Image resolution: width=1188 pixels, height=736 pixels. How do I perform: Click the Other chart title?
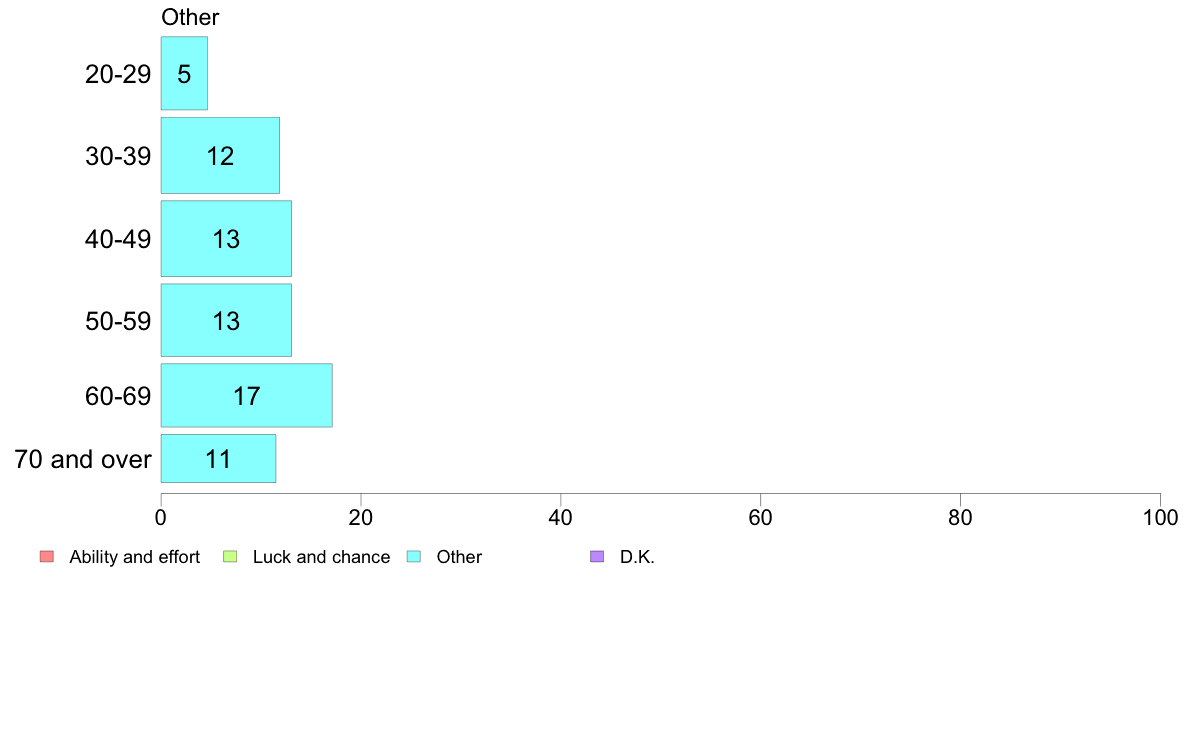pyautogui.click(x=190, y=17)
